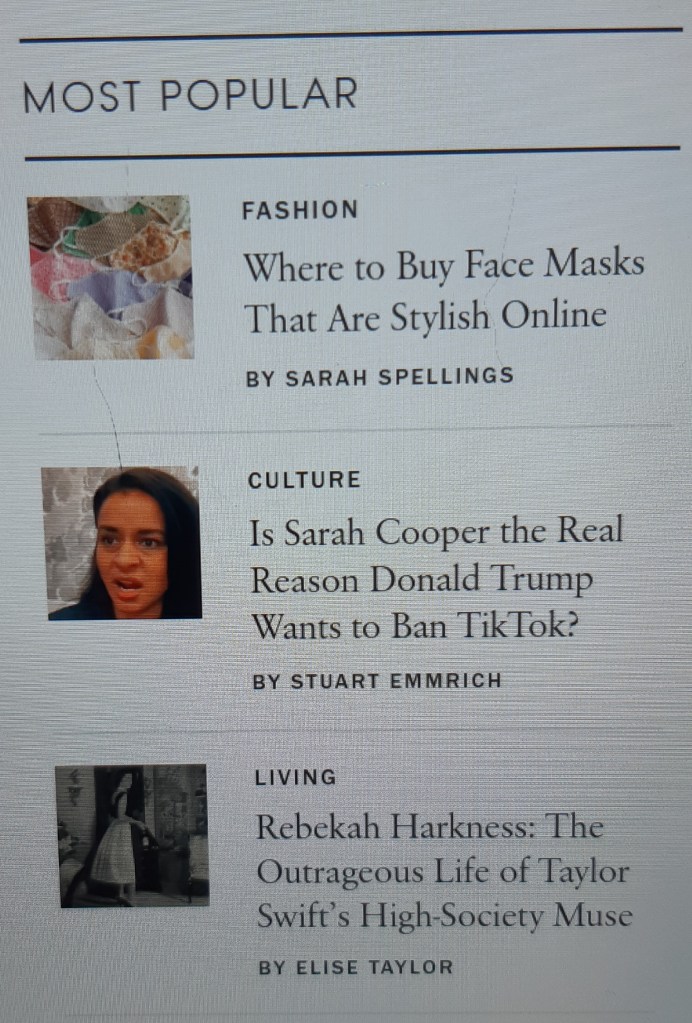Viewport: 692px width, 1023px height.
Task: Open the Sarah Cooper photo thumbnail
Action: click(x=122, y=543)
